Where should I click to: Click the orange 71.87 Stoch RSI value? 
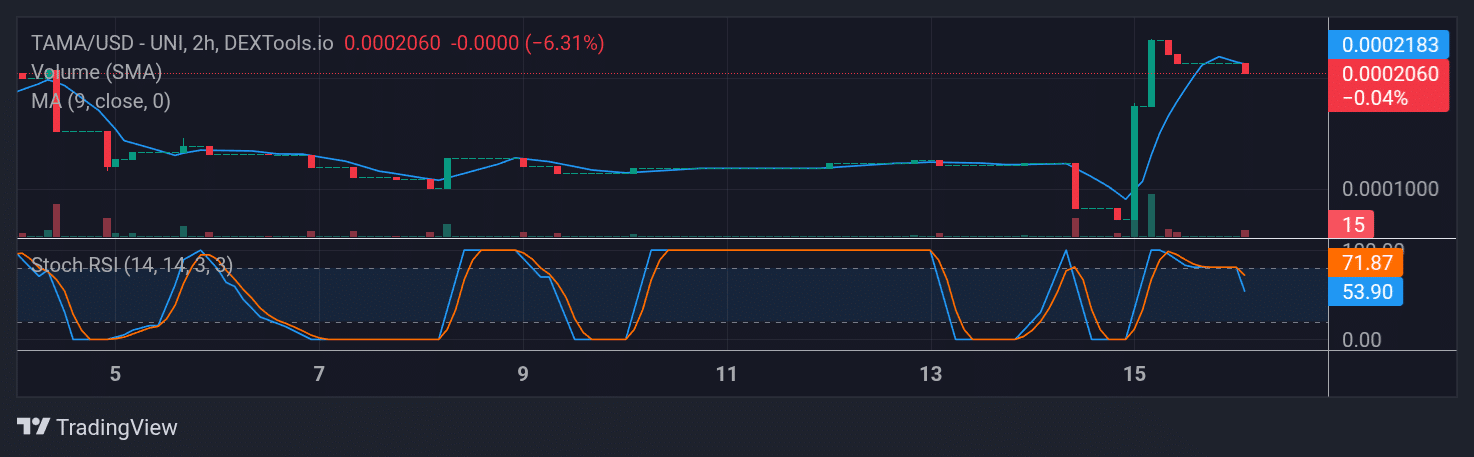[1366, 264]
